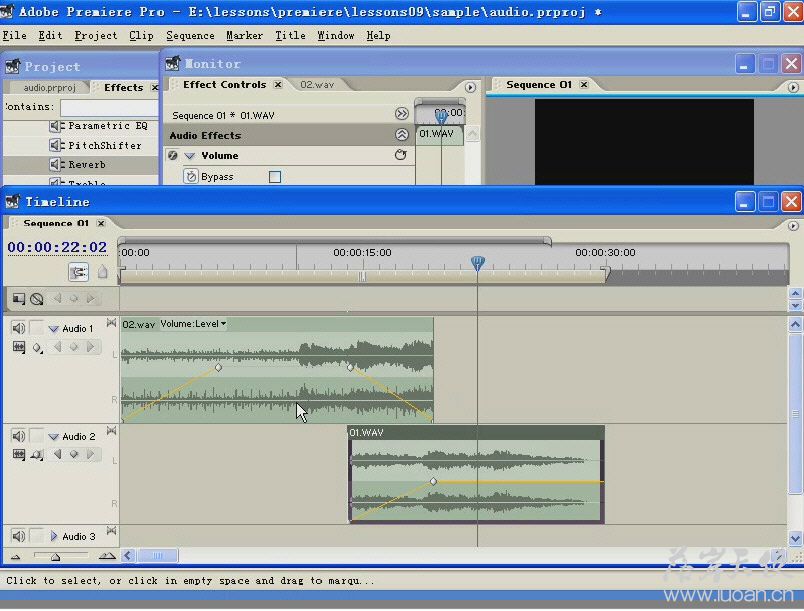Go to previous keyframe on Audio 1

(x=57, y=347)
